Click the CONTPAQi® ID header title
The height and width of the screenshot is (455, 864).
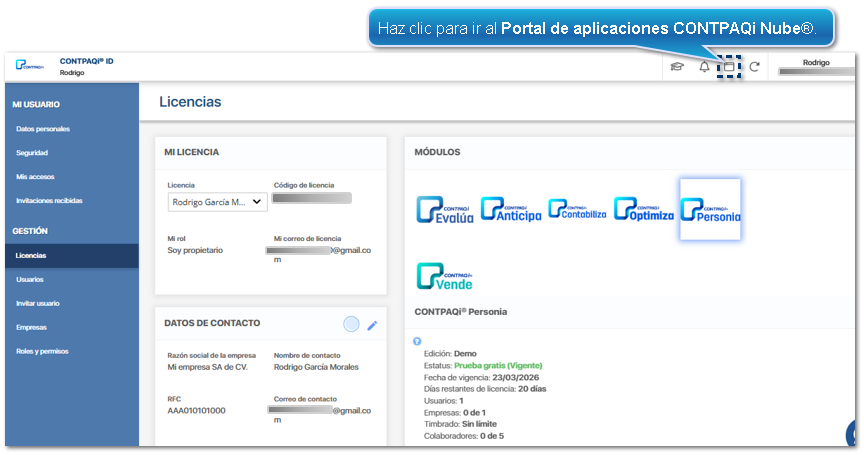[x=87, y=61]
